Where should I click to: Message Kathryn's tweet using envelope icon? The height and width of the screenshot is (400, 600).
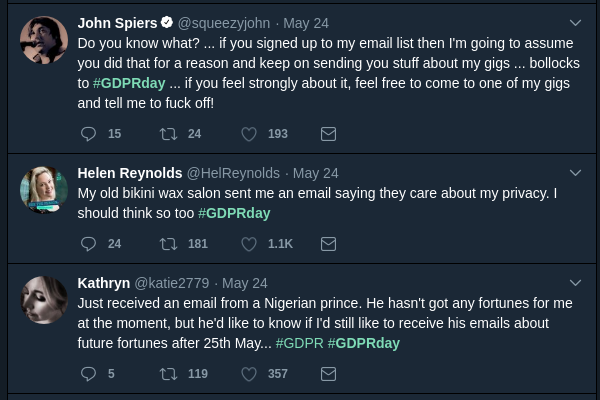tap(328, 374)
